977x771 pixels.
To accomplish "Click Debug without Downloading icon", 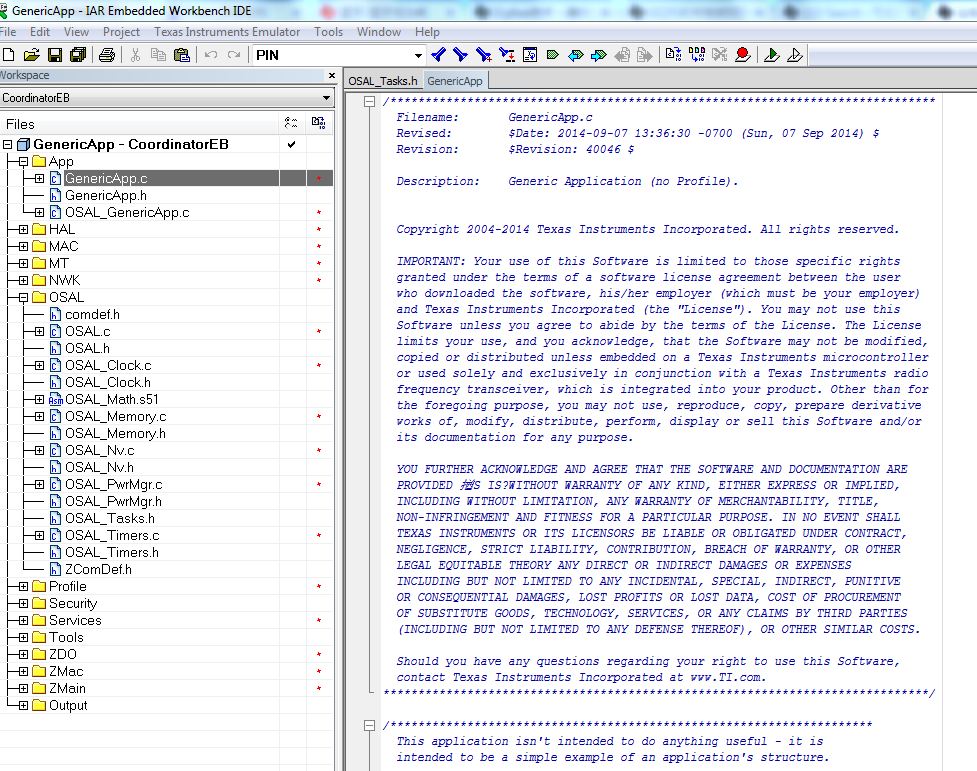I will coord(794,55).
